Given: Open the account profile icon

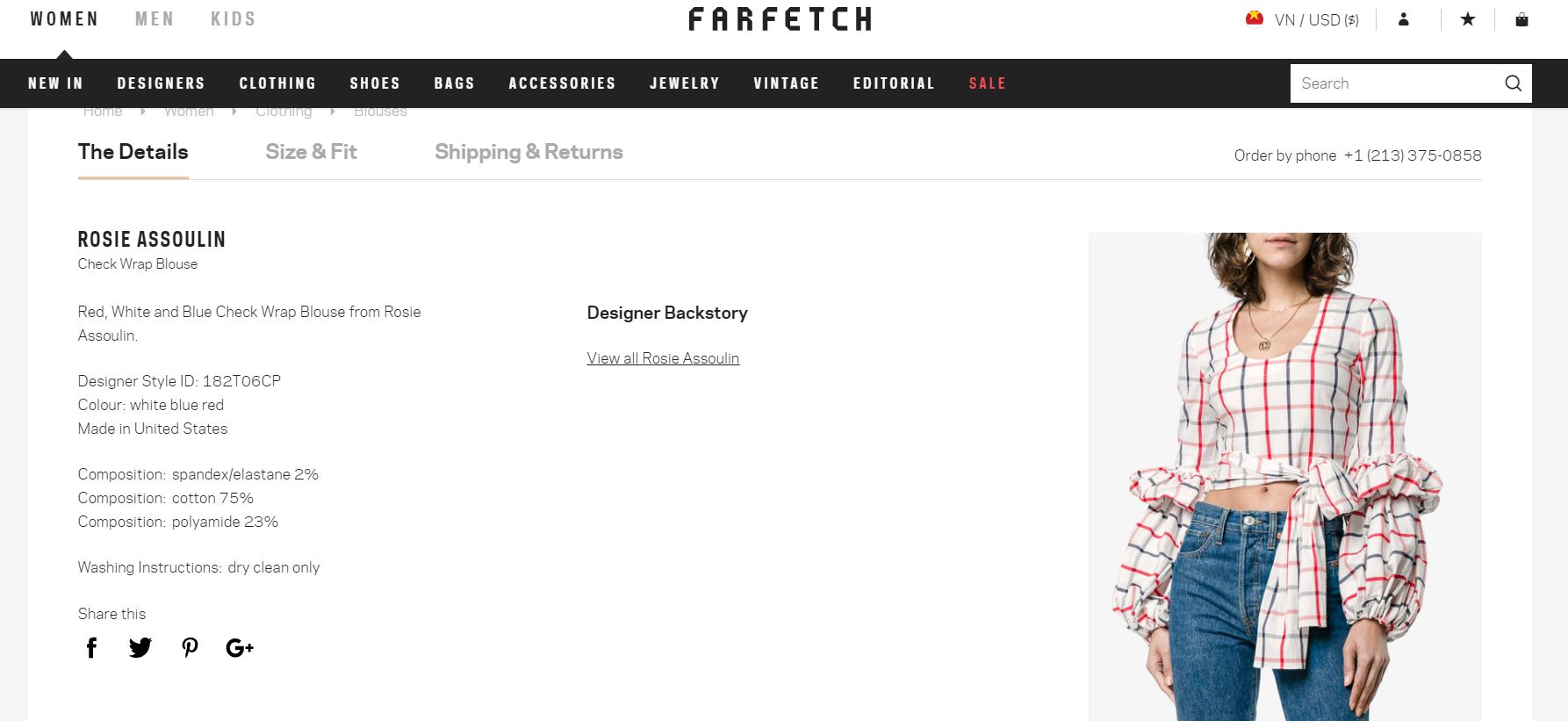Looking at the screenshot, I should pyautogui.click(x=1404, y=19).
